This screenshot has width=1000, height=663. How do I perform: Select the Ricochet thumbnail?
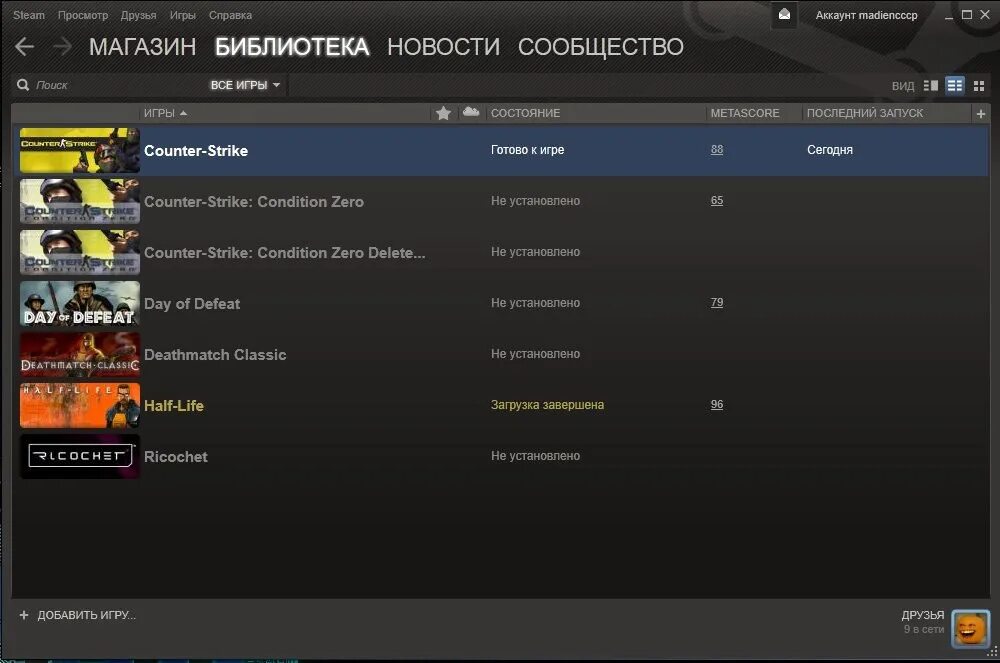[x=80, y=456]
